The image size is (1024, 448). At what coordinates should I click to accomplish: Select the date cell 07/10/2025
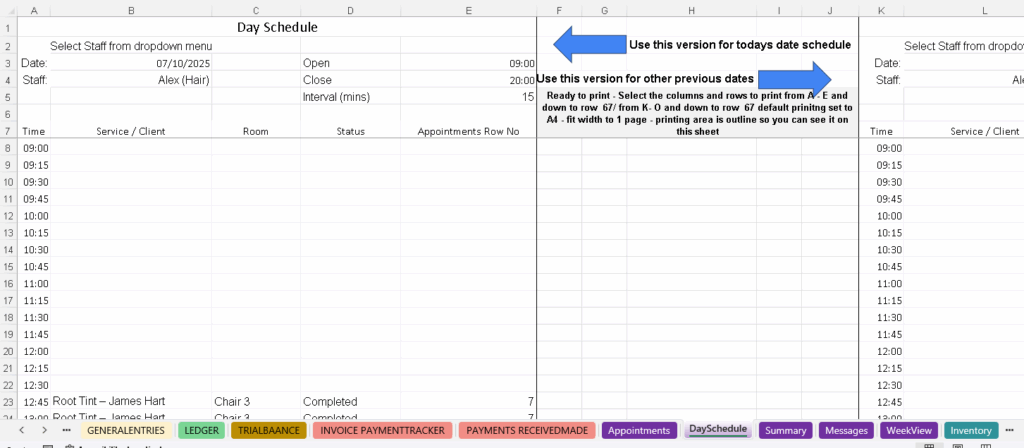pos(131,63)
